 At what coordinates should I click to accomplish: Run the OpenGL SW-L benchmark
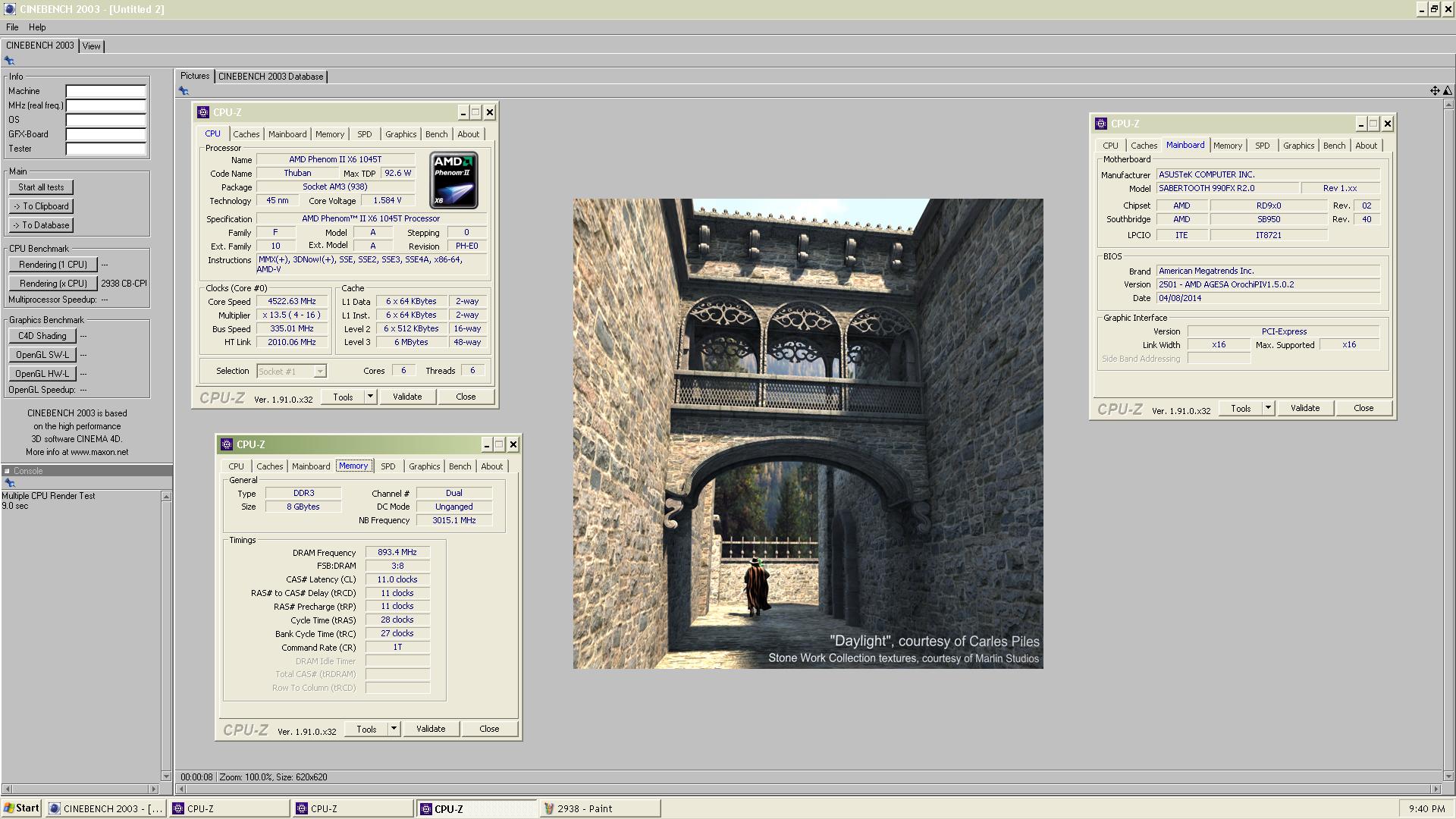(42, 355)
